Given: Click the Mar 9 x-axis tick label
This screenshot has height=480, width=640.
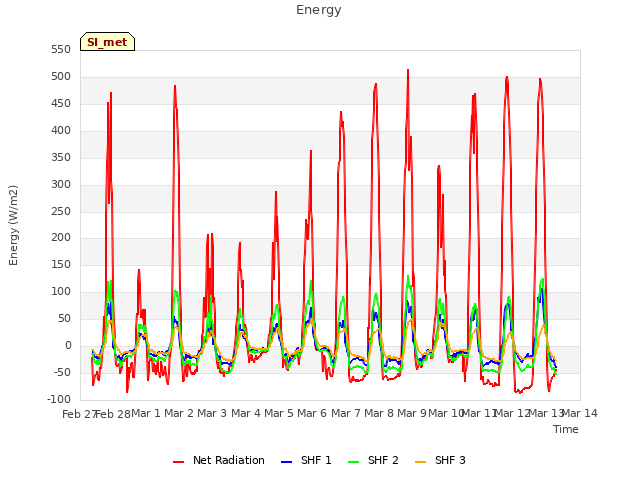Looking at the screenshot, I should point(412,413).
